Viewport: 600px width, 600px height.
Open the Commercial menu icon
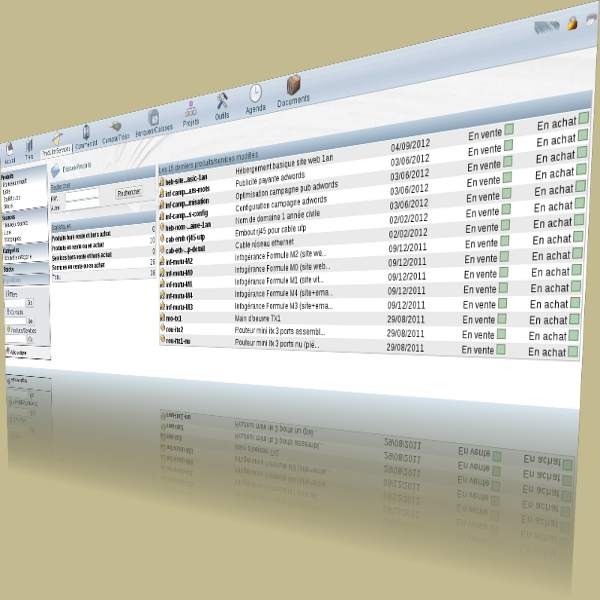point(86,133)
